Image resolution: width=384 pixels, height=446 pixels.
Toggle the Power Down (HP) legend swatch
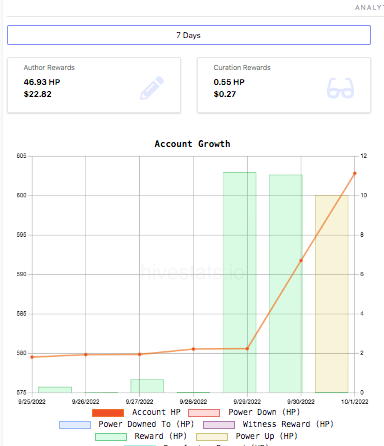pyautogui.click(x=204, y=413)
